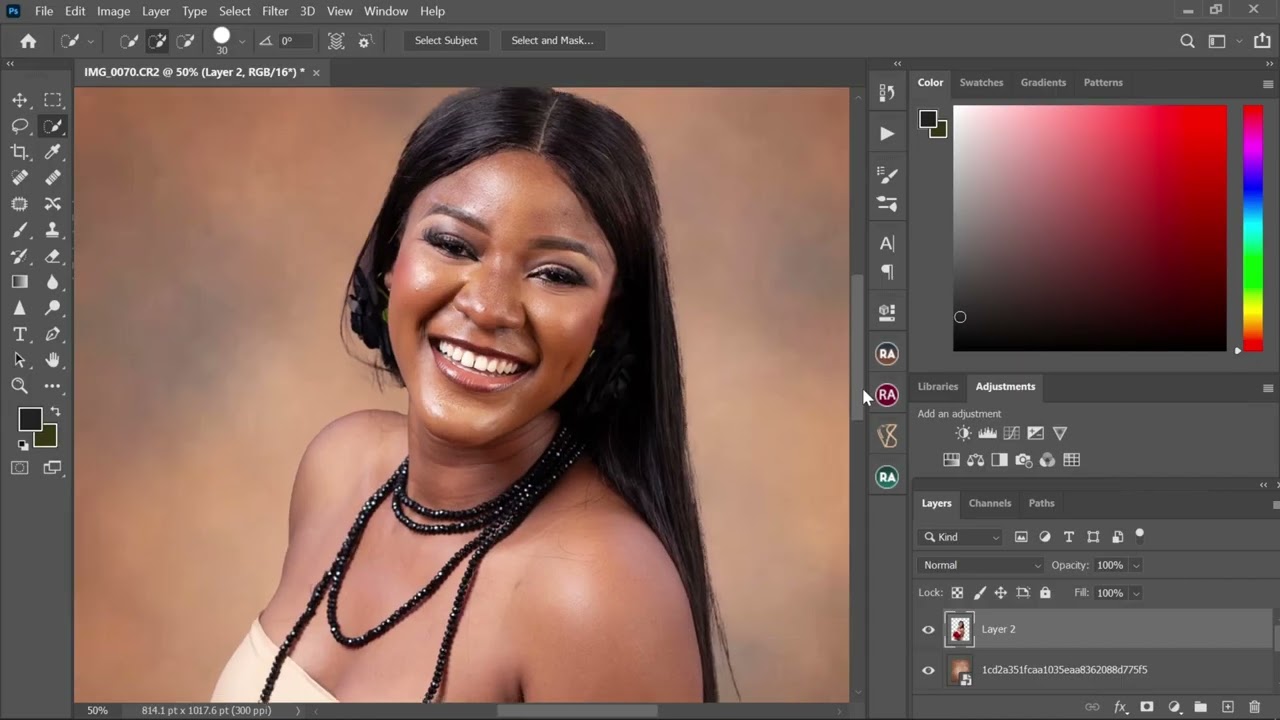Select the Eraser tool
This screenshot has width=1280, height=720.
(53, 256)
